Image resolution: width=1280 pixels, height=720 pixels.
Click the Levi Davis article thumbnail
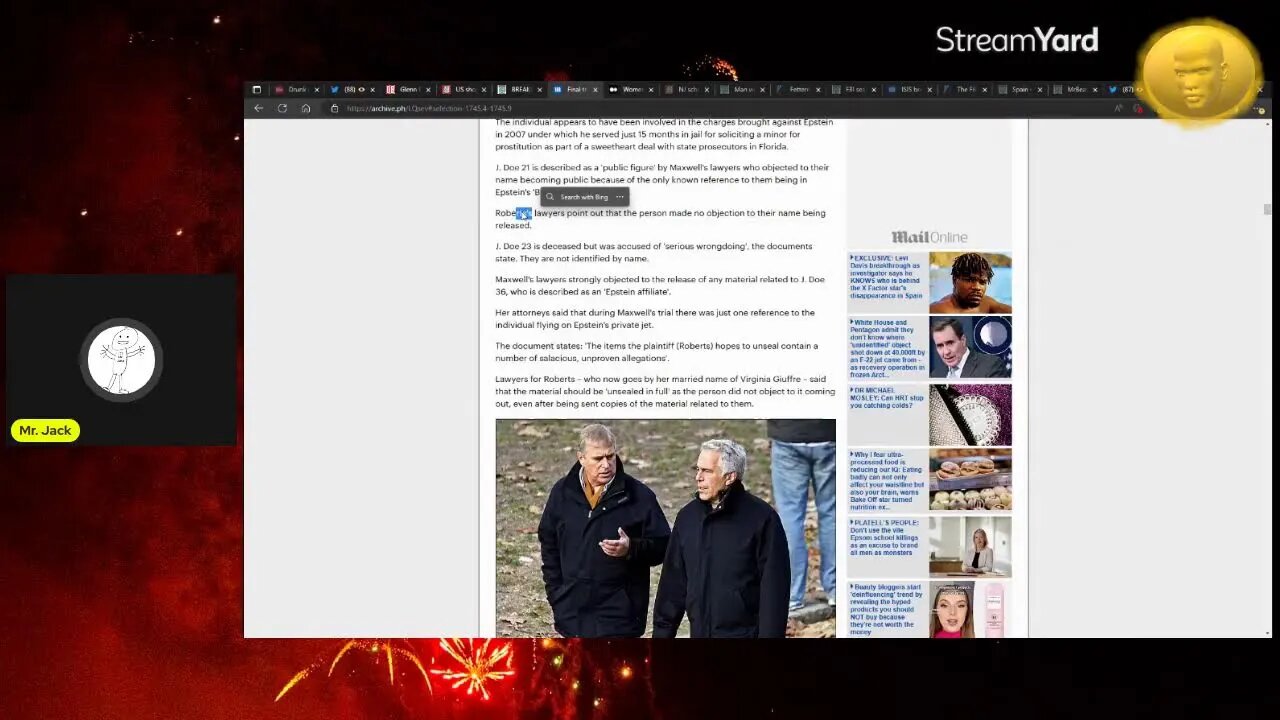[x=970, y=282]
